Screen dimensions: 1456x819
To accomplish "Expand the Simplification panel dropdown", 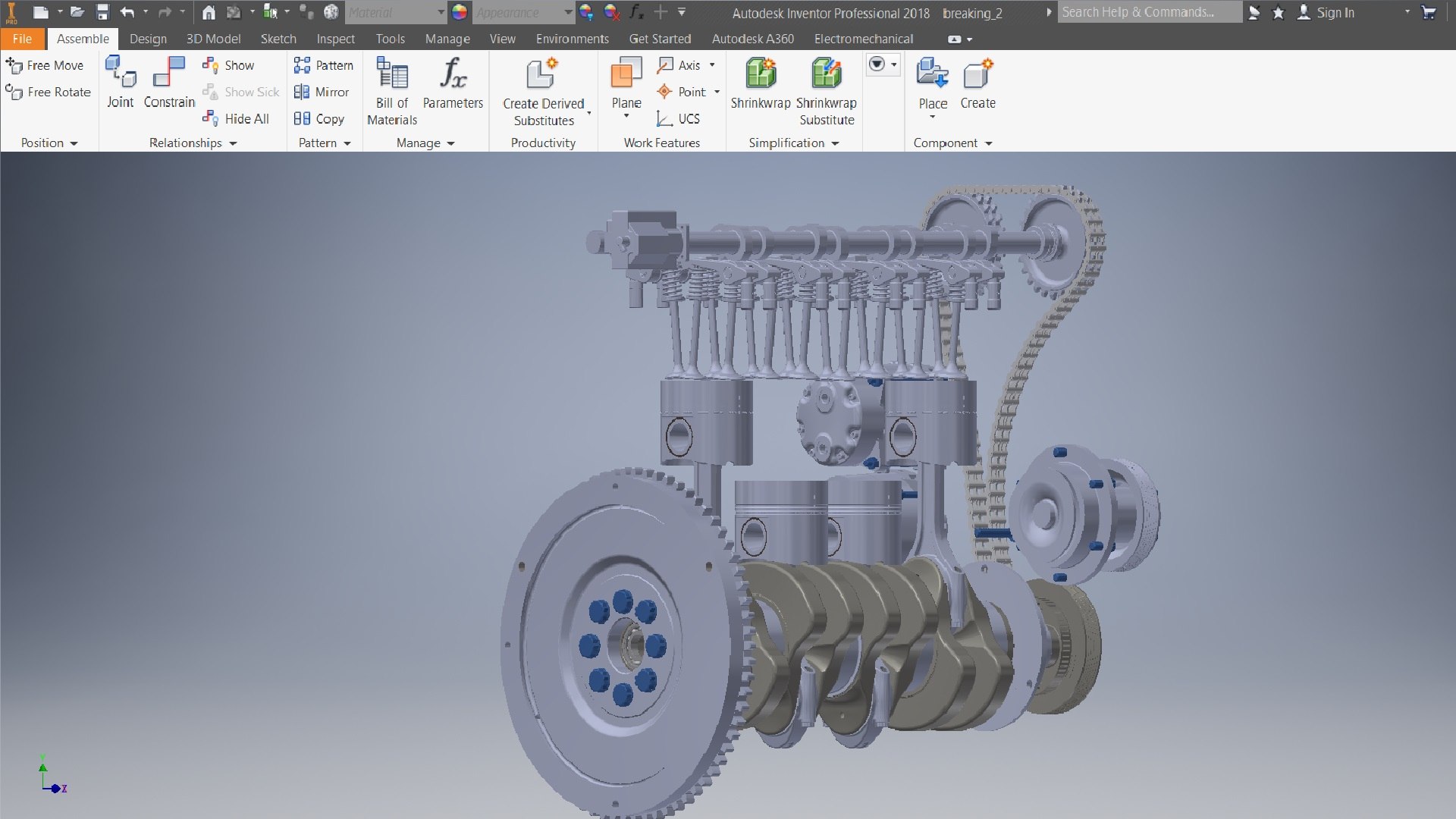I will pos(835,143).
